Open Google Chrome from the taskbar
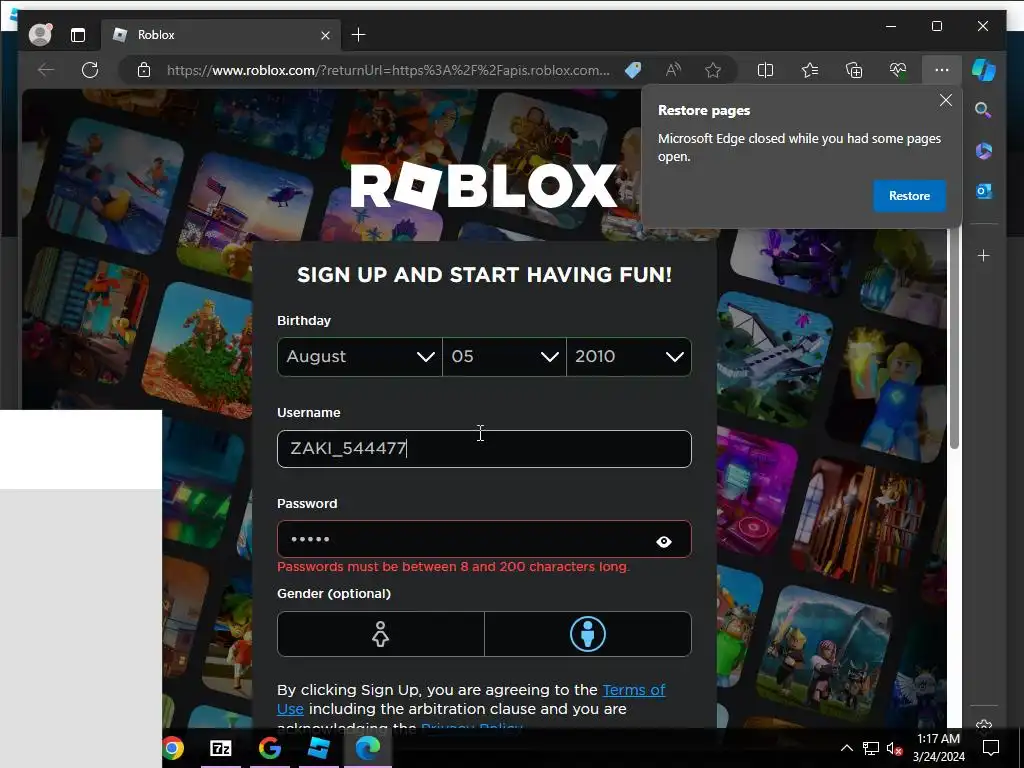This screenshot has width=1024, height=768. (173, 748)
